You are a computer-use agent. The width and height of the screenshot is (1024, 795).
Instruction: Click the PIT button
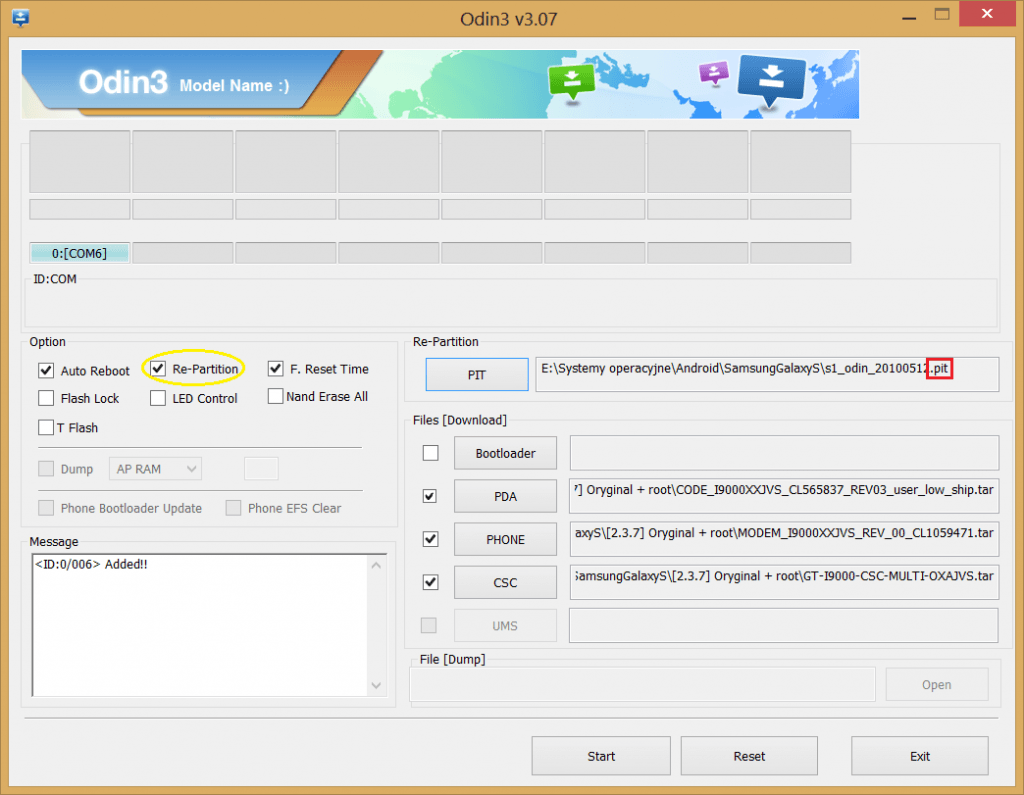click(477, 374)
